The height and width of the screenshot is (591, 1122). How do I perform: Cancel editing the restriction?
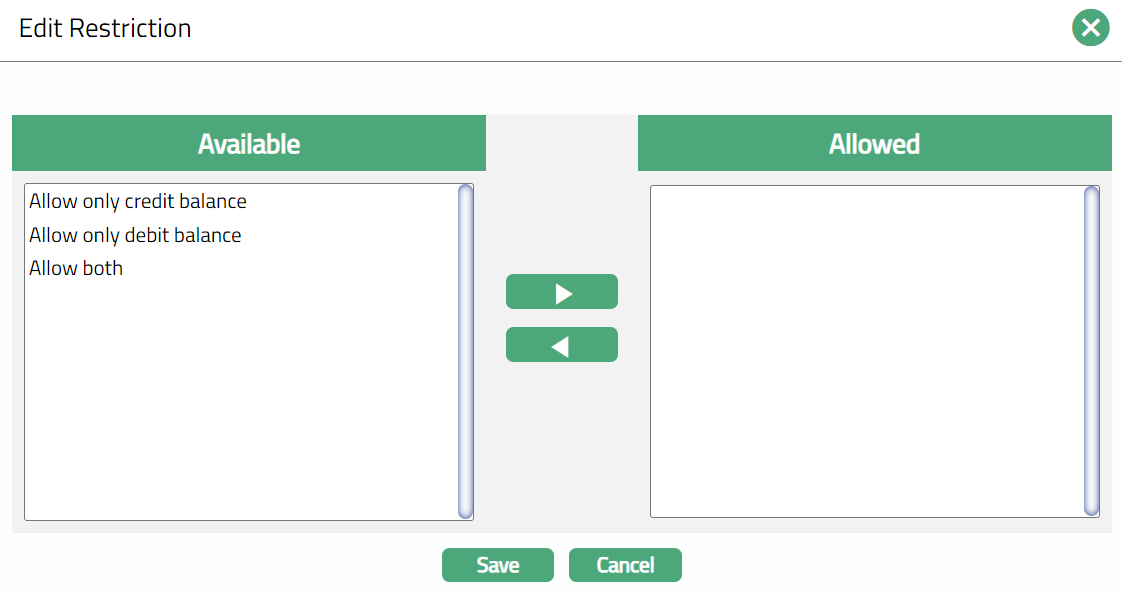[625, 565]
